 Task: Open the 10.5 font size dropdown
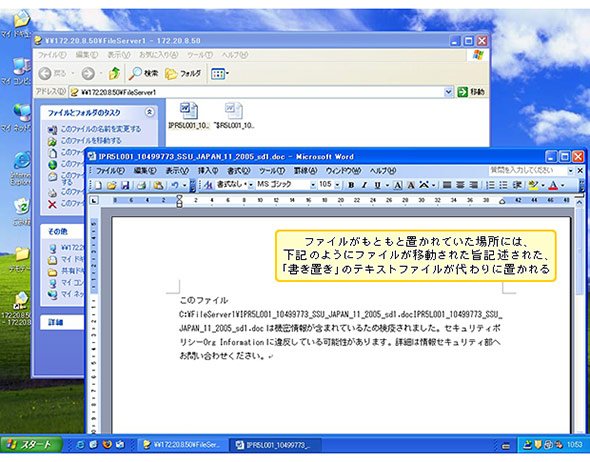click(337, 185)
